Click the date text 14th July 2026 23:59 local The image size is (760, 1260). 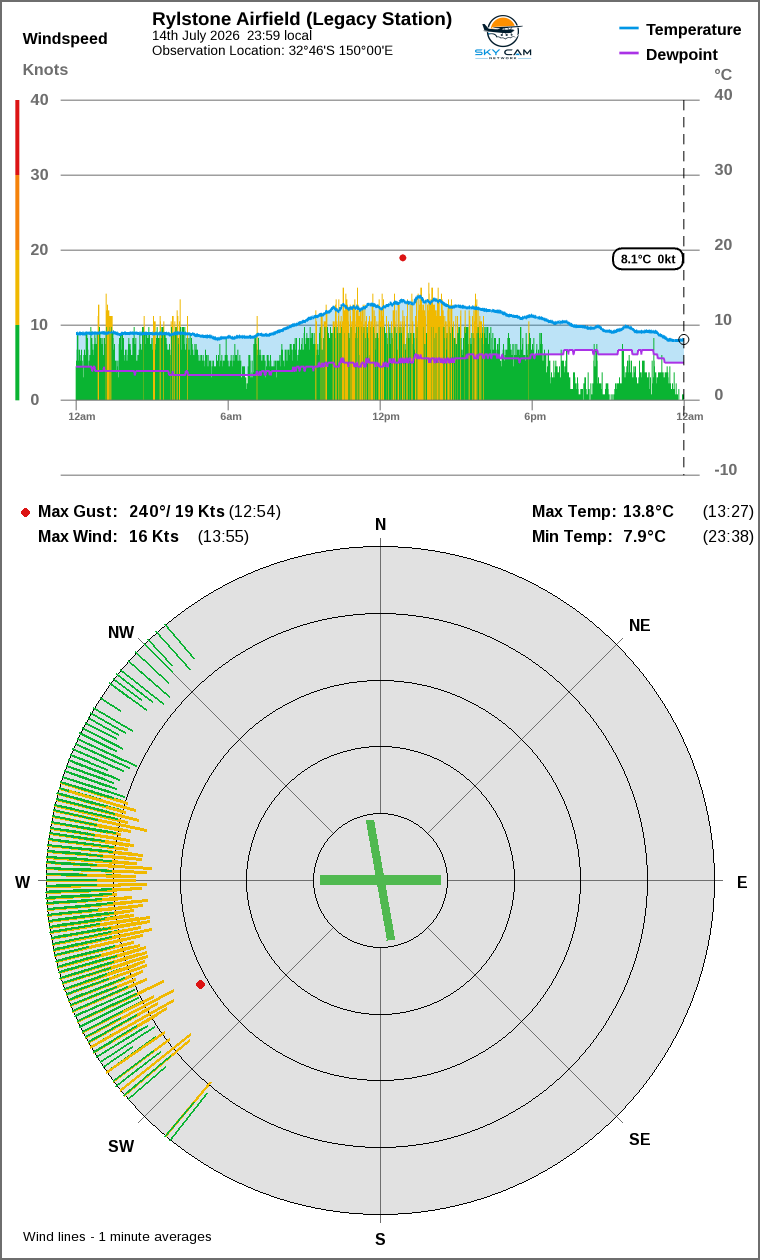pyautogui.click(x=232, y=36)
